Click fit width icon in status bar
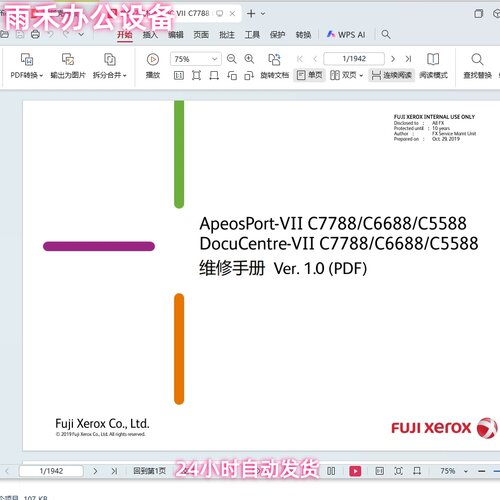This screenshot has height=500, width=500. point(417,471)
